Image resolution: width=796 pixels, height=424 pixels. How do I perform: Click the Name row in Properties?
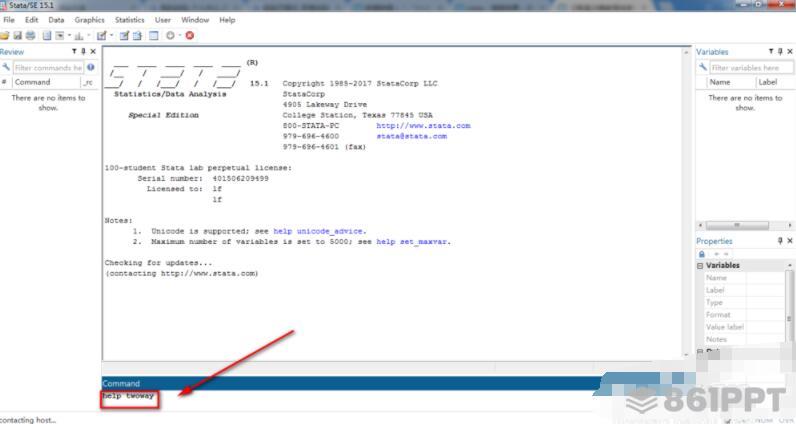tap(745, 278)
